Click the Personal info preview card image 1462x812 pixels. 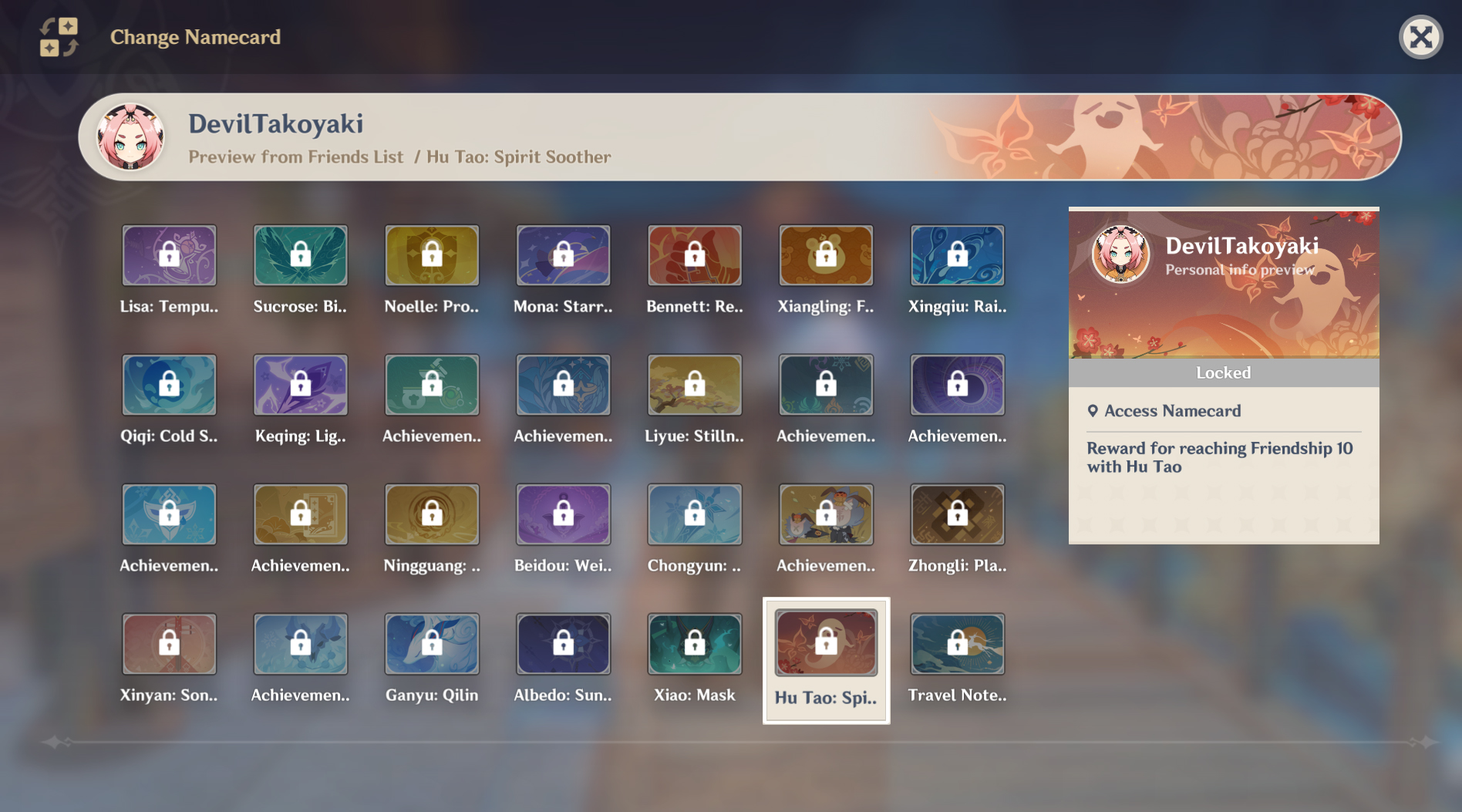[x=1224, y=283]
